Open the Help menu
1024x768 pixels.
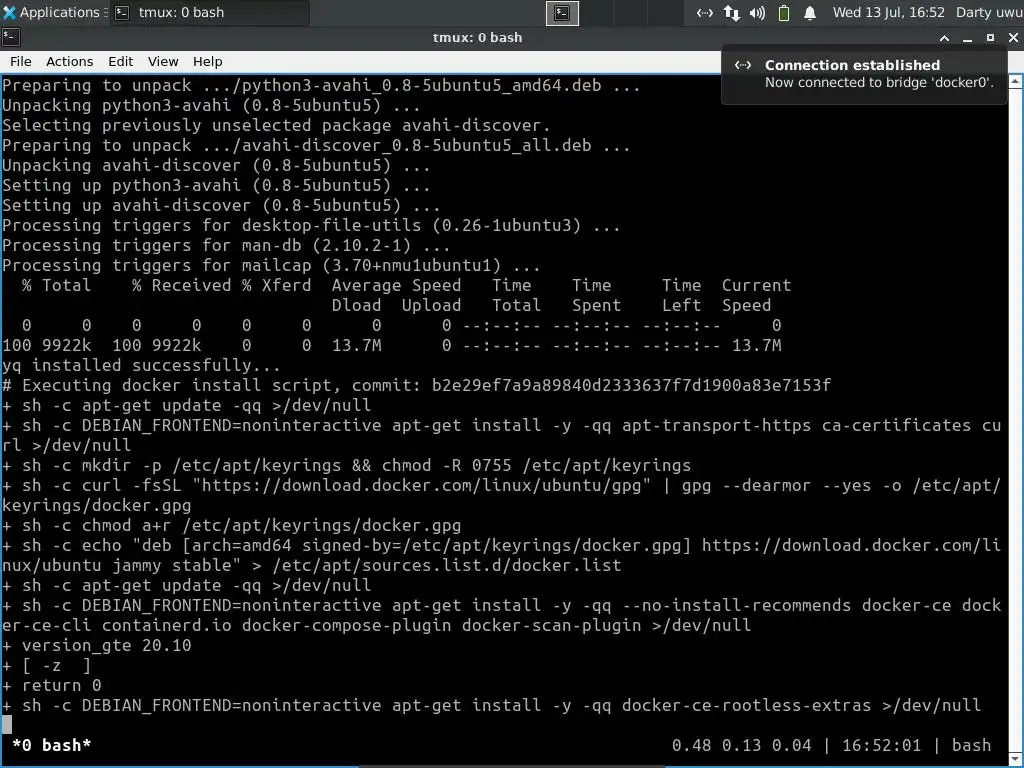[208, 61]
